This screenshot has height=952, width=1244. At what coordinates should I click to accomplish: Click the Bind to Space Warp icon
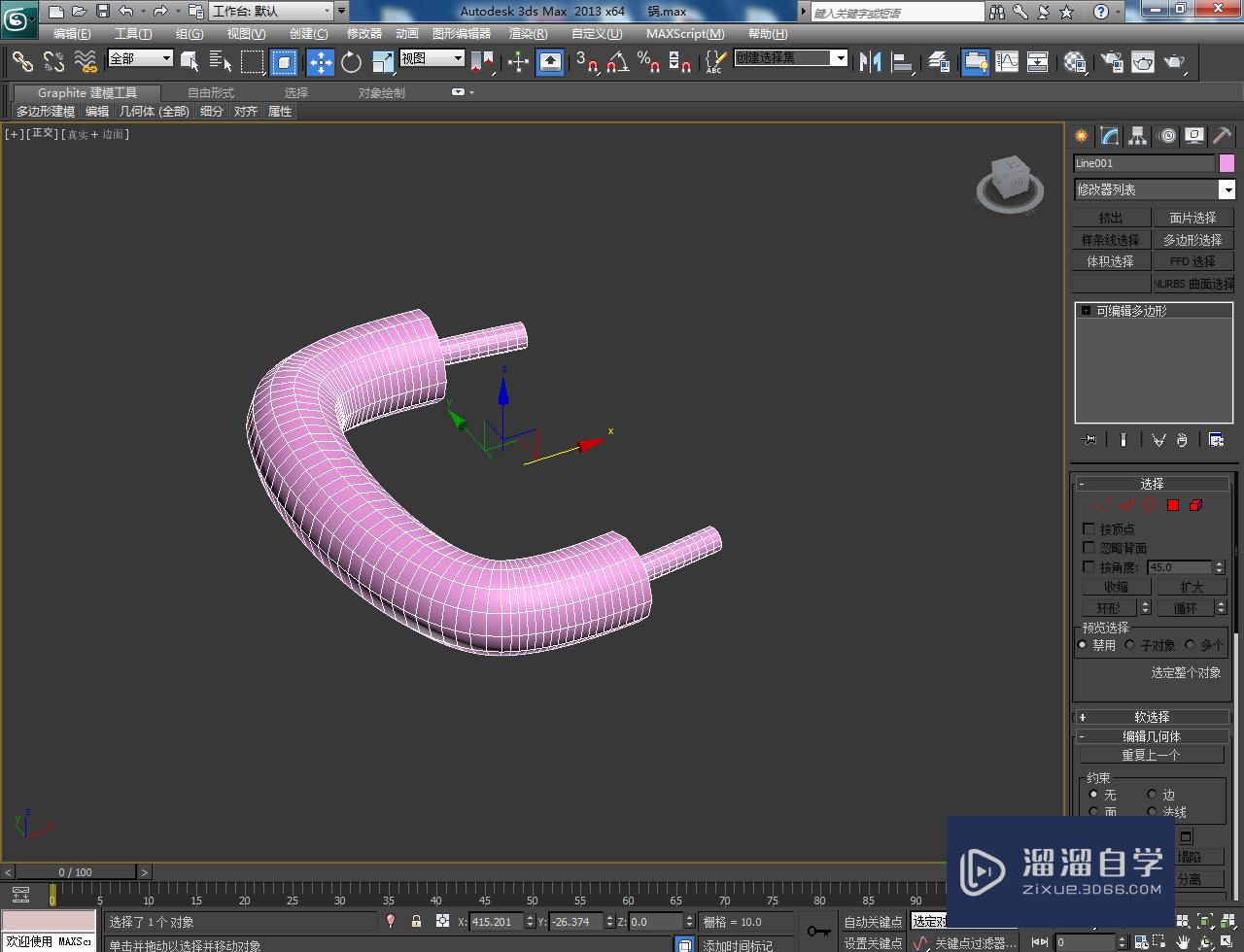pyautogui.click(x=86, y=62)
